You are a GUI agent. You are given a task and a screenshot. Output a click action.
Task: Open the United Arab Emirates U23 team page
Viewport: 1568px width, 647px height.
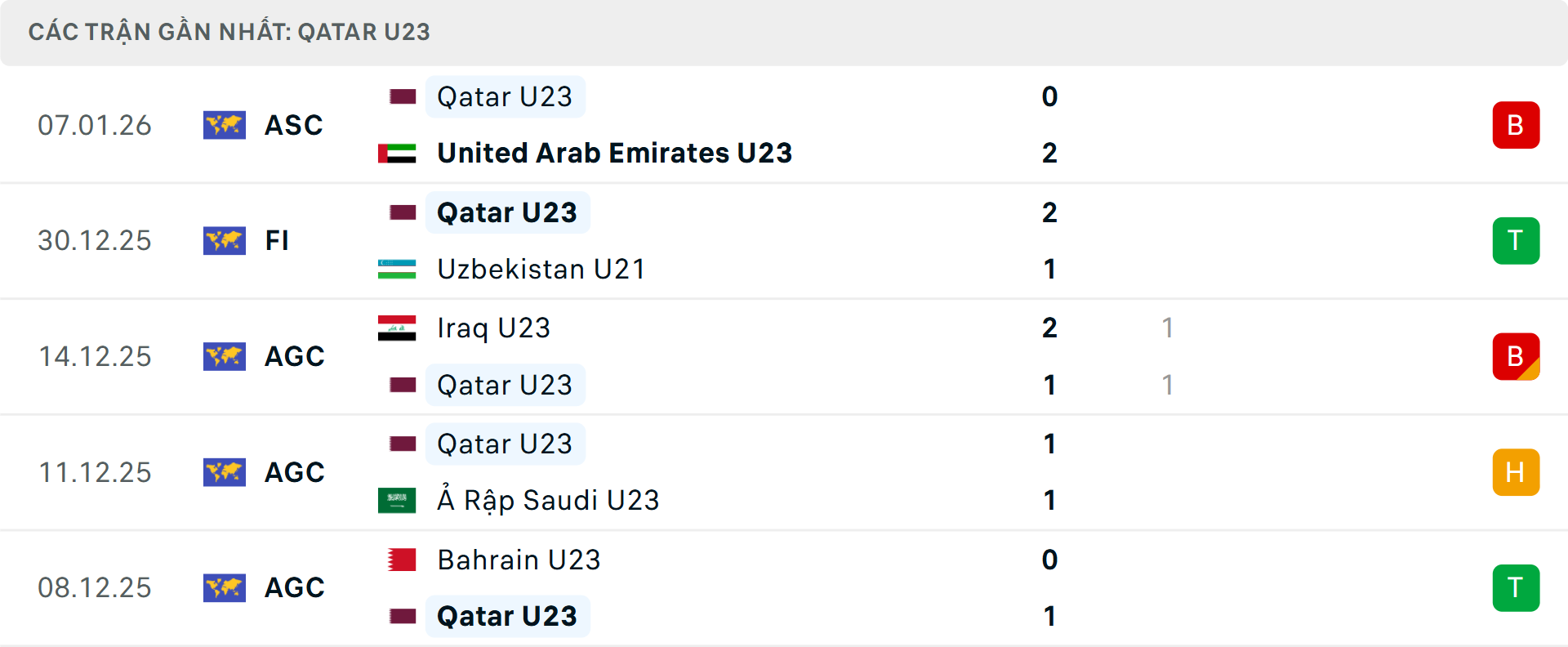click(x=614, y=153)
